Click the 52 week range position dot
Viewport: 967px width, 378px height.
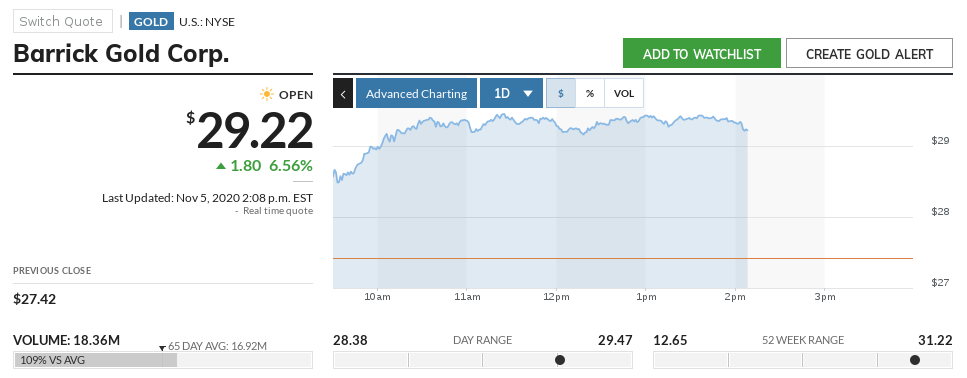[915, 360]
